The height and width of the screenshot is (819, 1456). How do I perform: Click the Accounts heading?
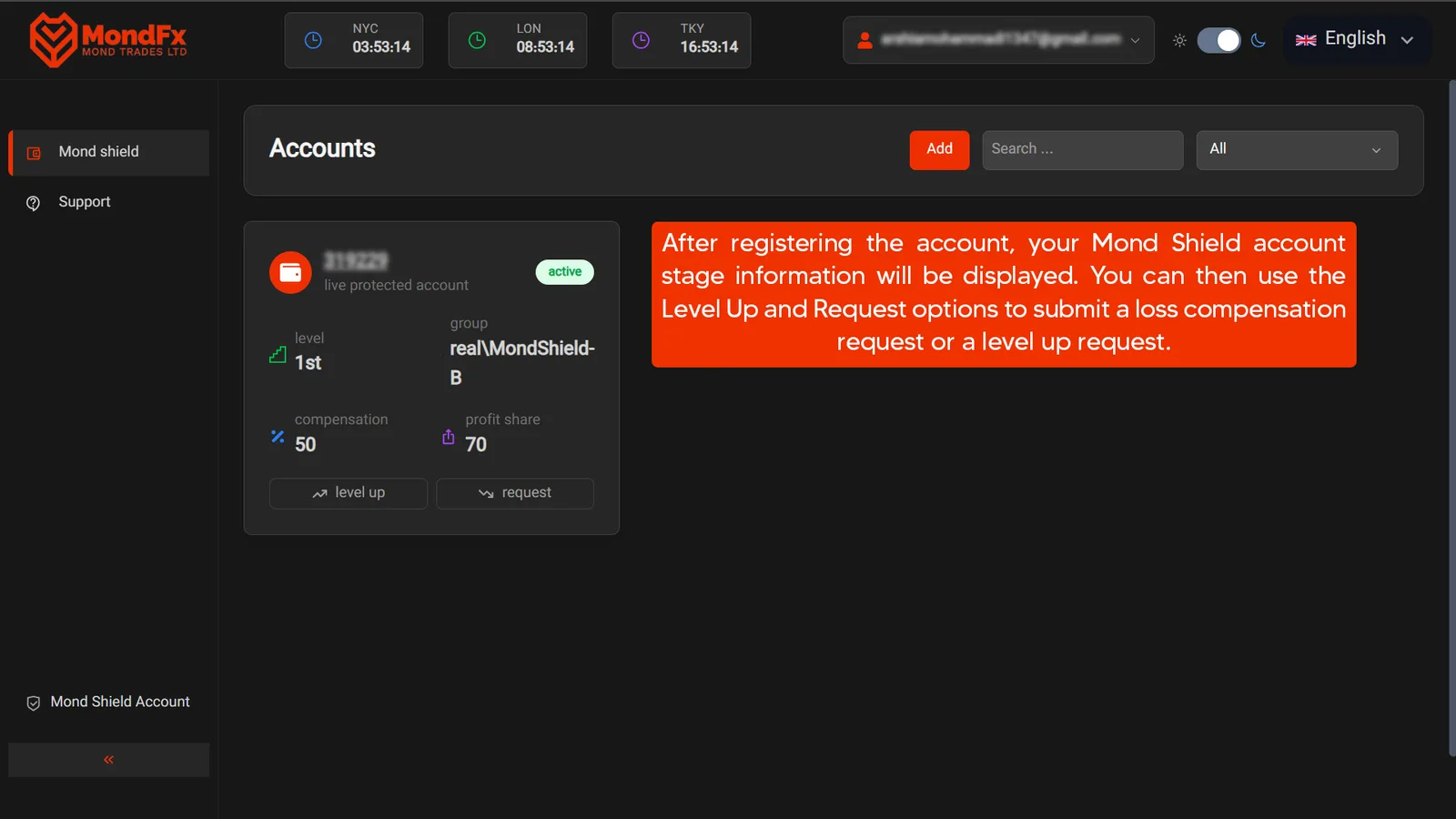pos(322,149)
